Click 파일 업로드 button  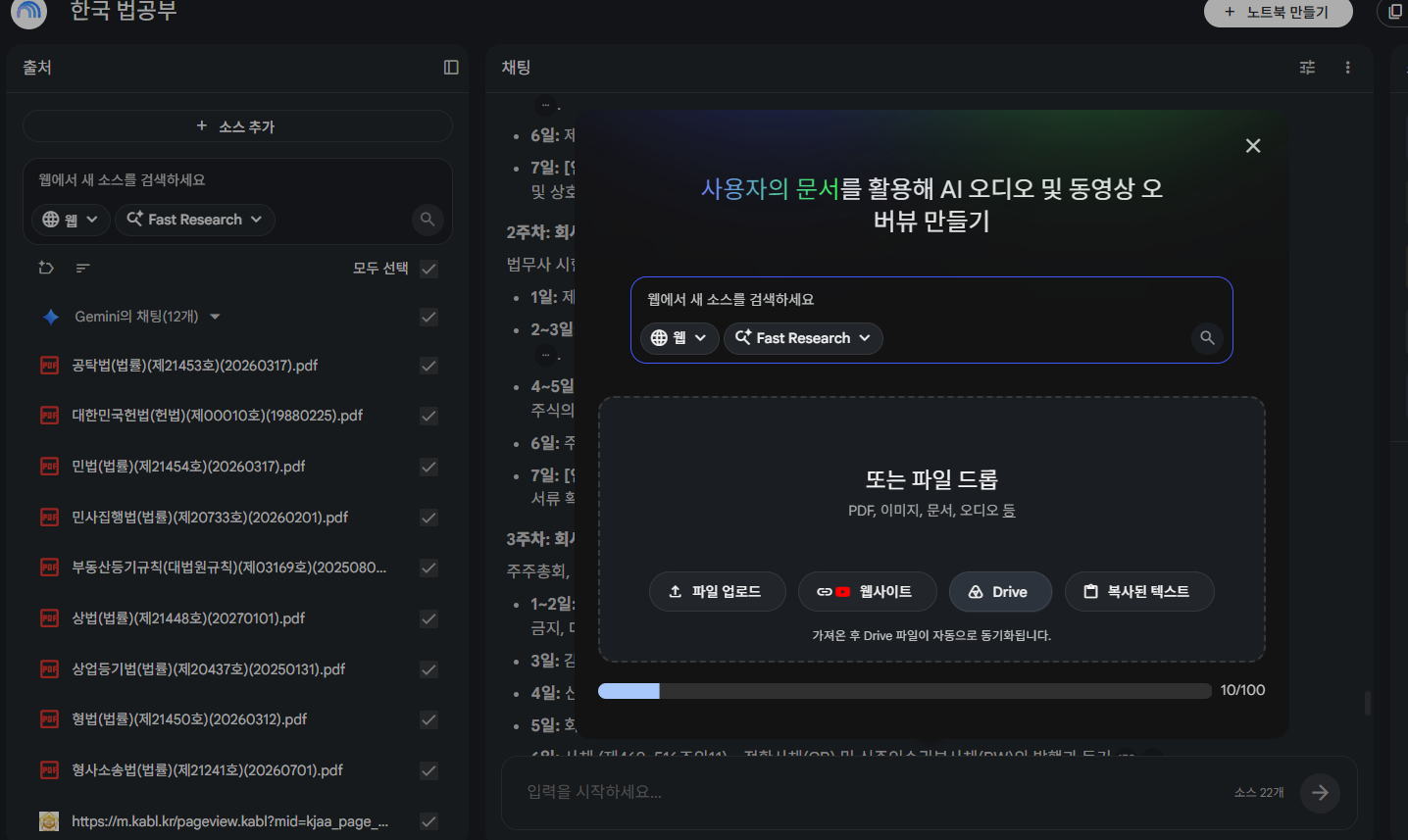pyautogui.click(x=717, y=592)
